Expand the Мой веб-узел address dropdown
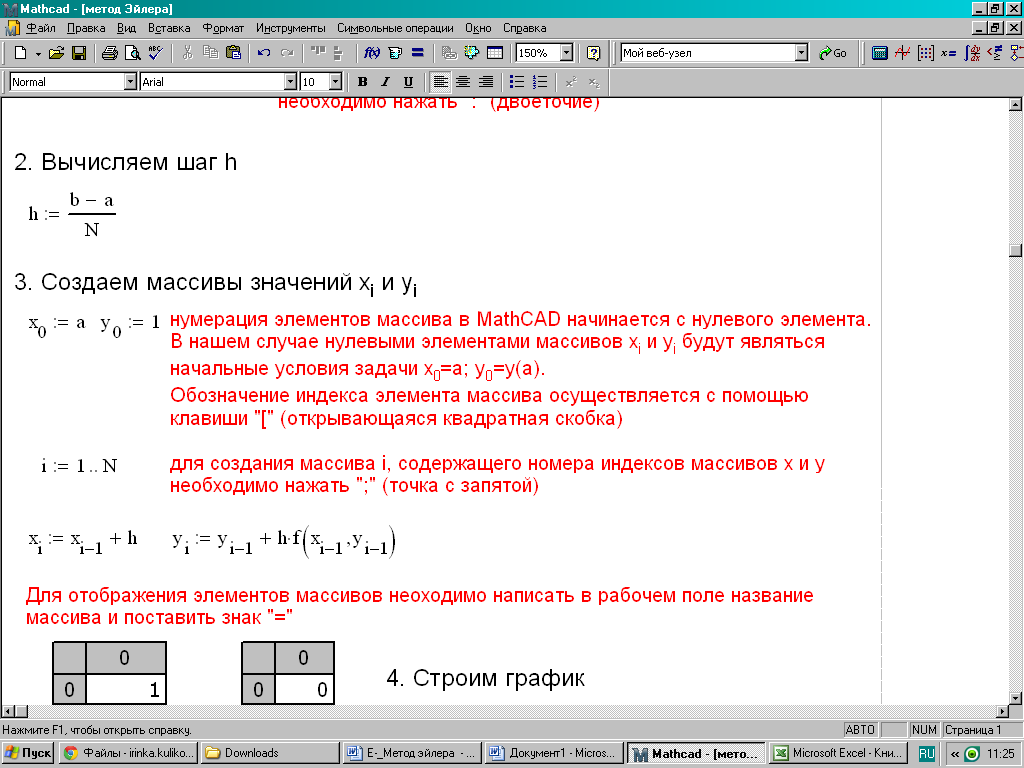 [x=802, y=53]
